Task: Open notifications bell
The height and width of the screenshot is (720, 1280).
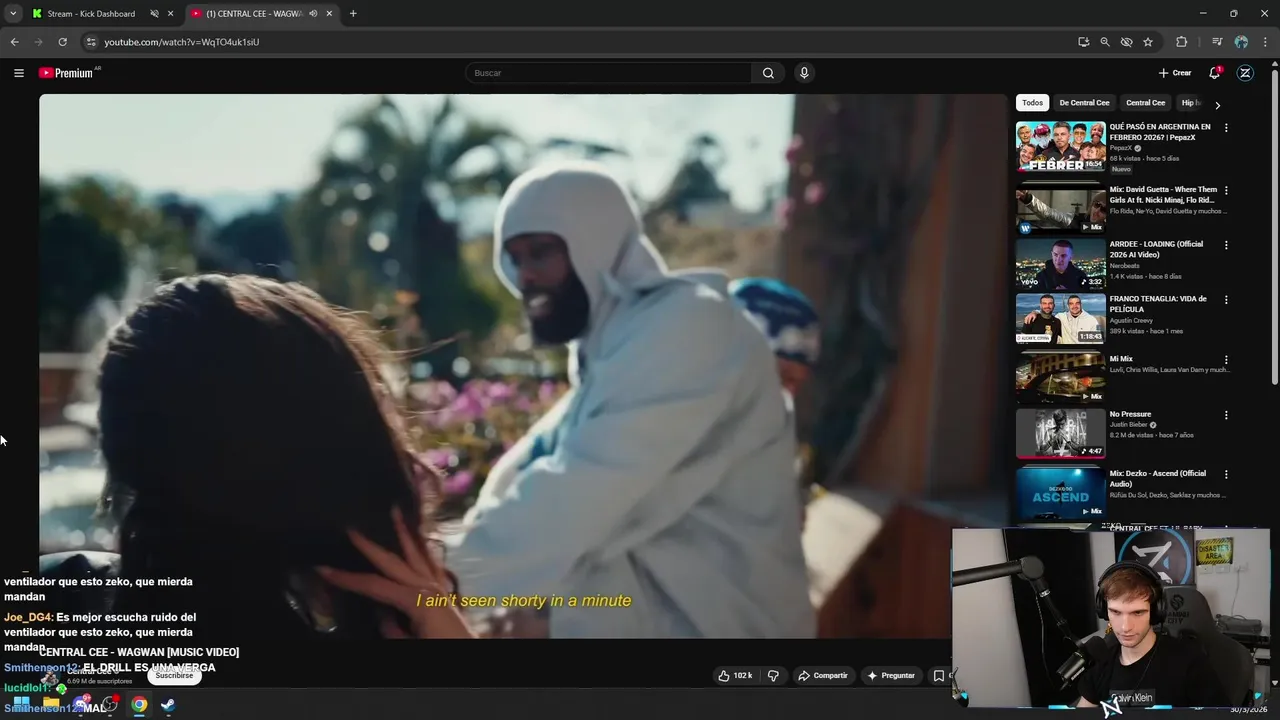Action: click(x=1214, y=73)
